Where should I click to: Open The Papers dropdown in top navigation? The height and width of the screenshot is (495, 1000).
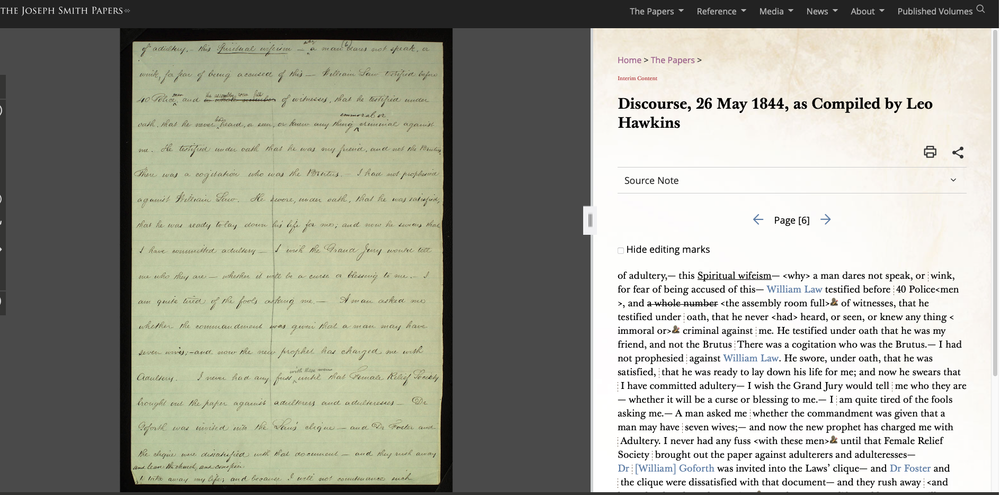tap(656, 11)
